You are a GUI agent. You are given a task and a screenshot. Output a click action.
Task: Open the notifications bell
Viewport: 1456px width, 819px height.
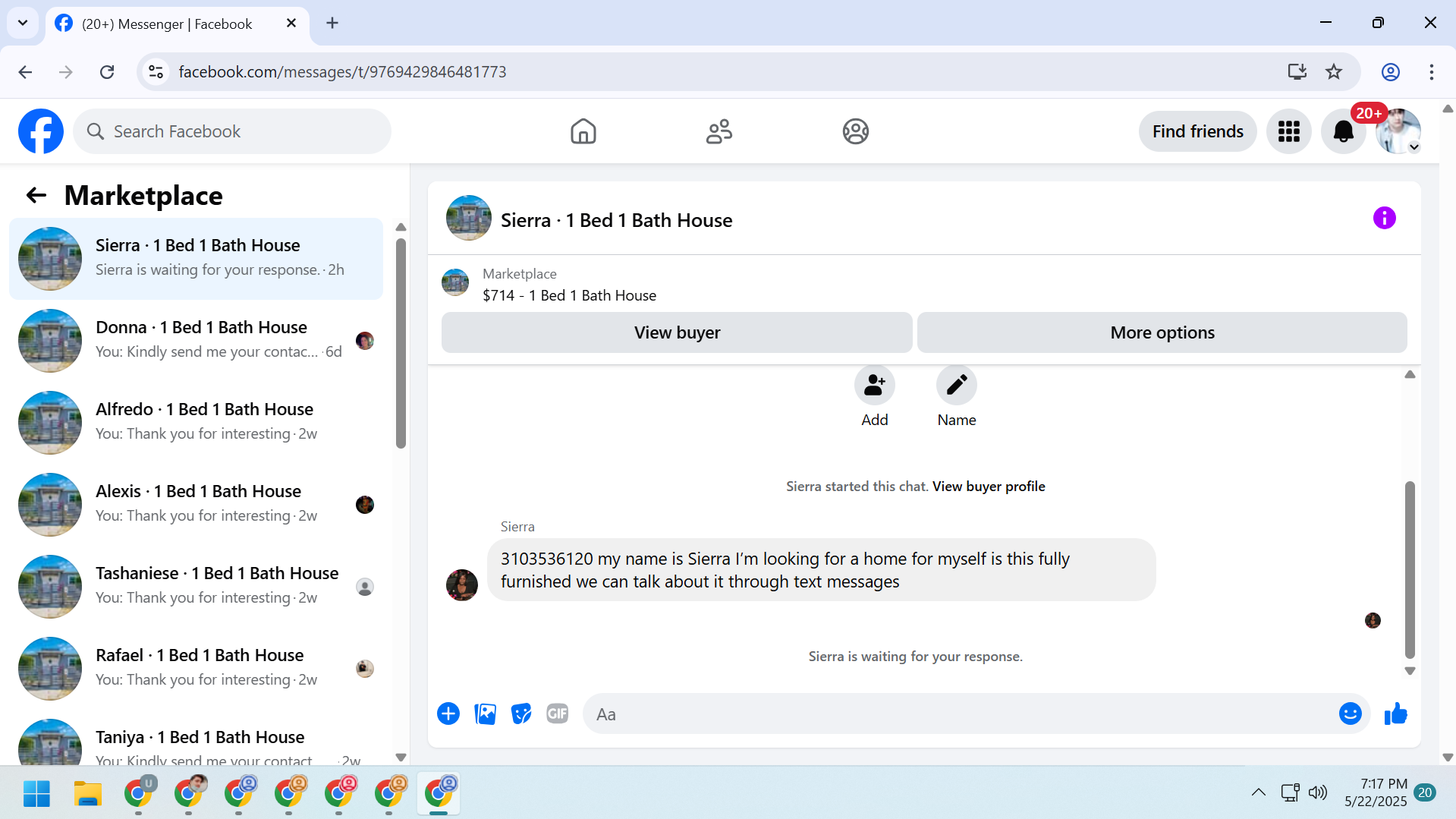[1343, 131]
